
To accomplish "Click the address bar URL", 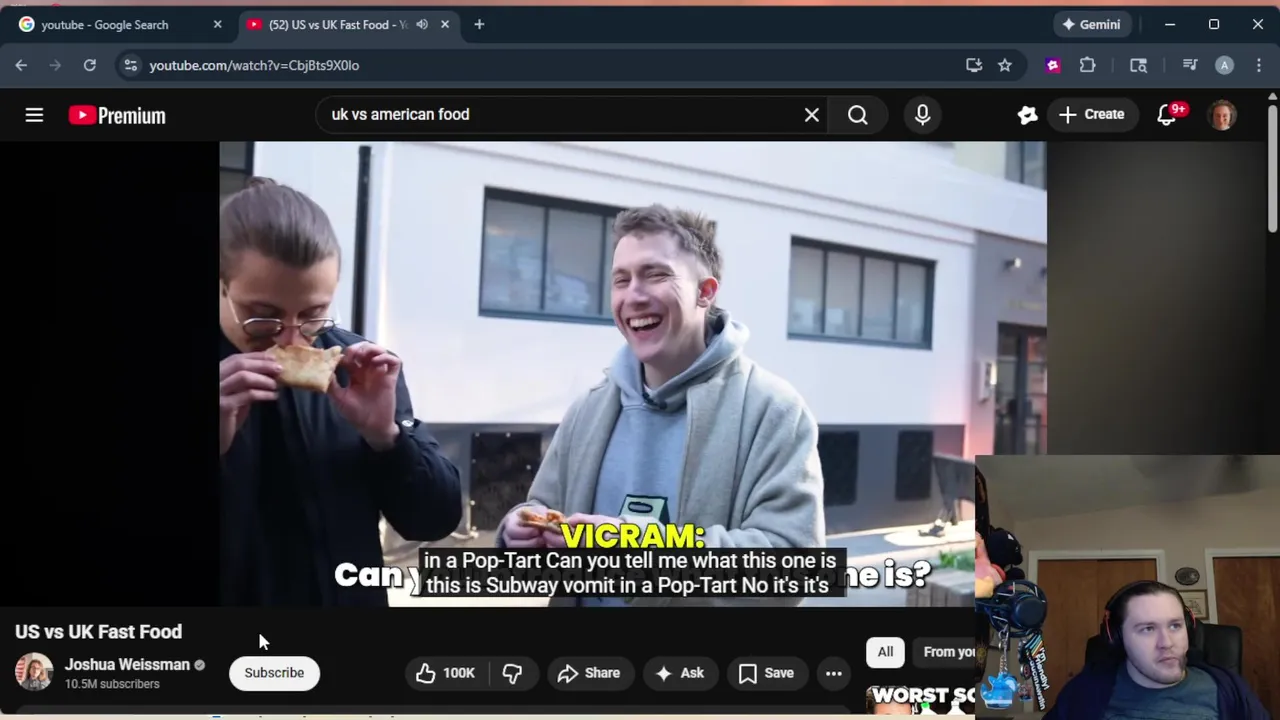I will (x=254, y=65).
